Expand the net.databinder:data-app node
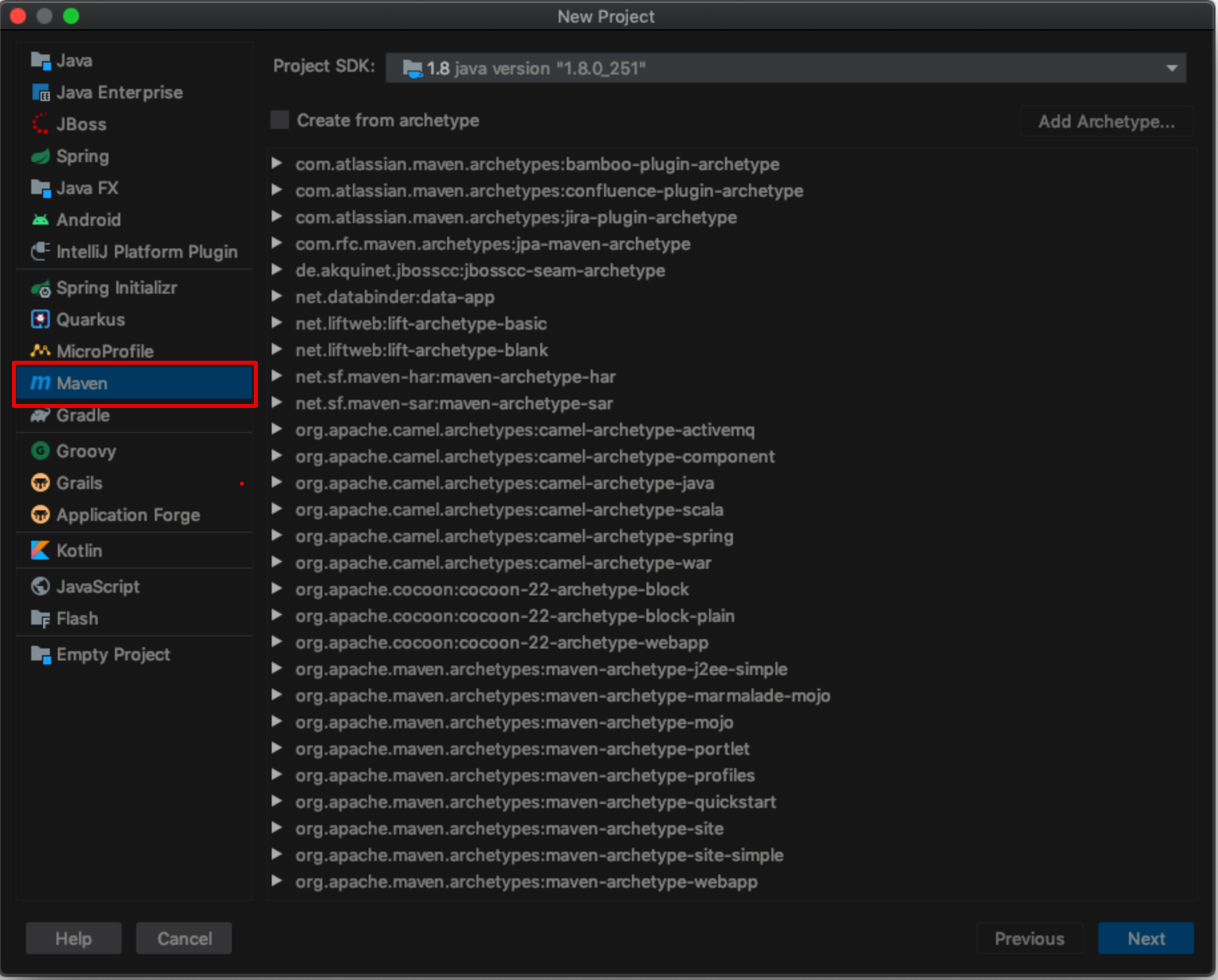Viewport: 1218px width, 980px height. click(x=277, y=296)
